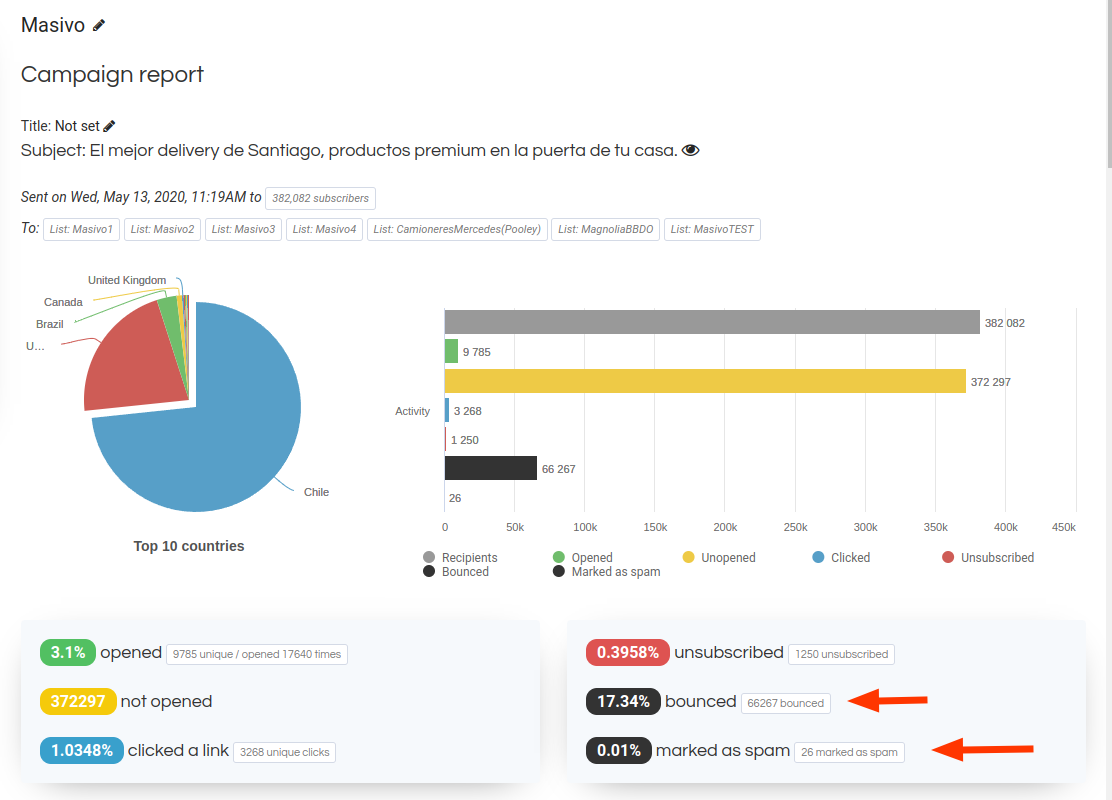The width and height of the screenshot is (1112, 800).
Task: Toggle the Bounced legend entry
Action: (x=456, y=572)
